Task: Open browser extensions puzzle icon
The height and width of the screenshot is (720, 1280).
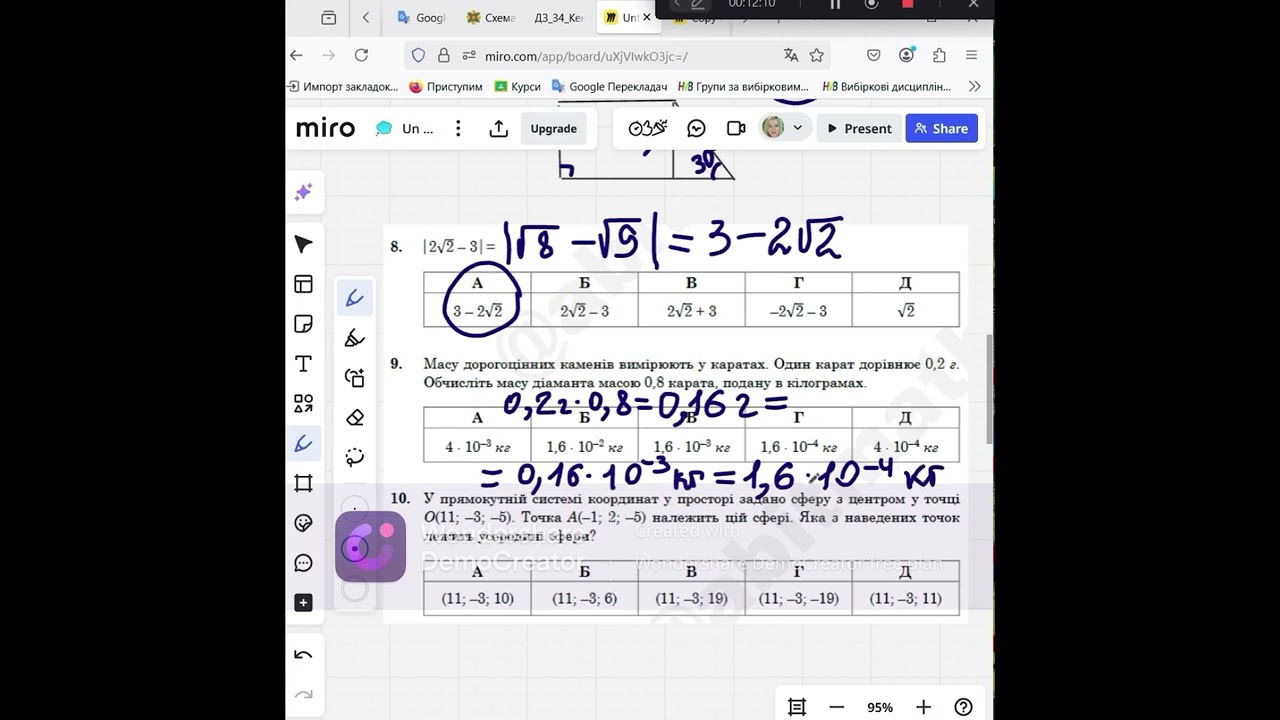Action: point(939,56)
